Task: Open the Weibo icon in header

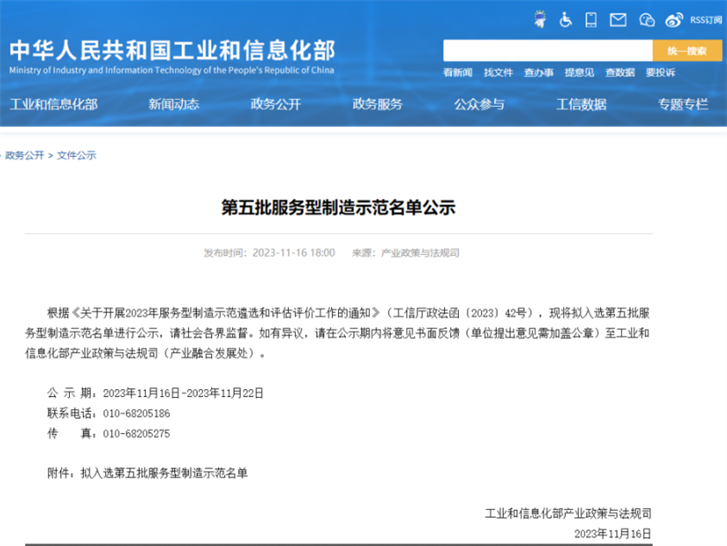Action: 674,20
